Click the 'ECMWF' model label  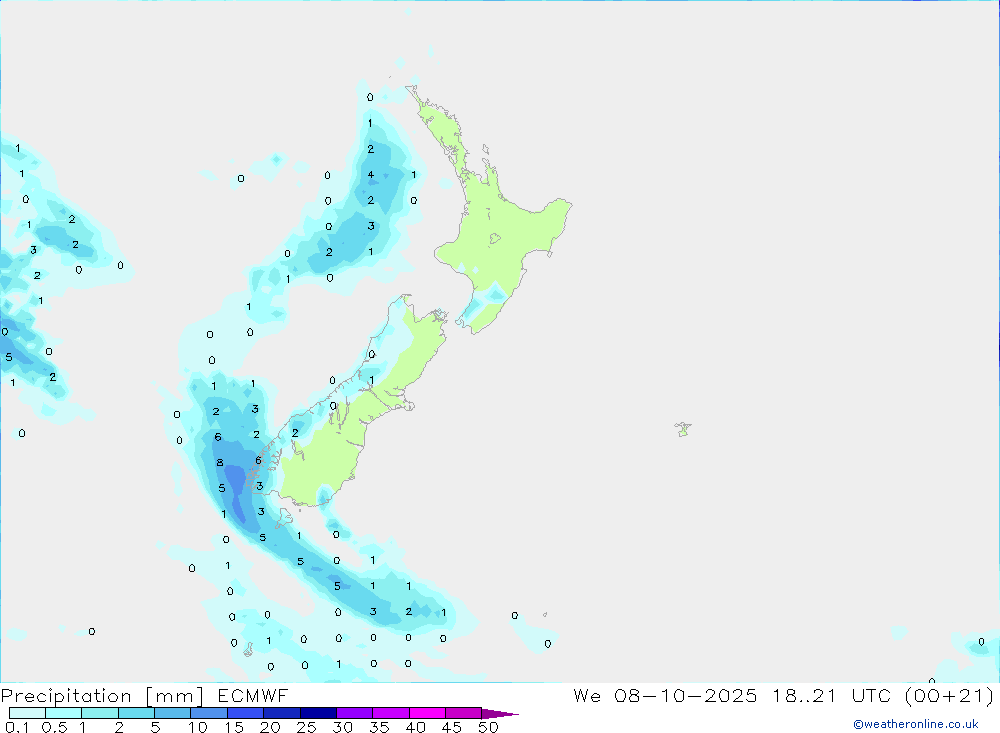[x=253, y=696]
